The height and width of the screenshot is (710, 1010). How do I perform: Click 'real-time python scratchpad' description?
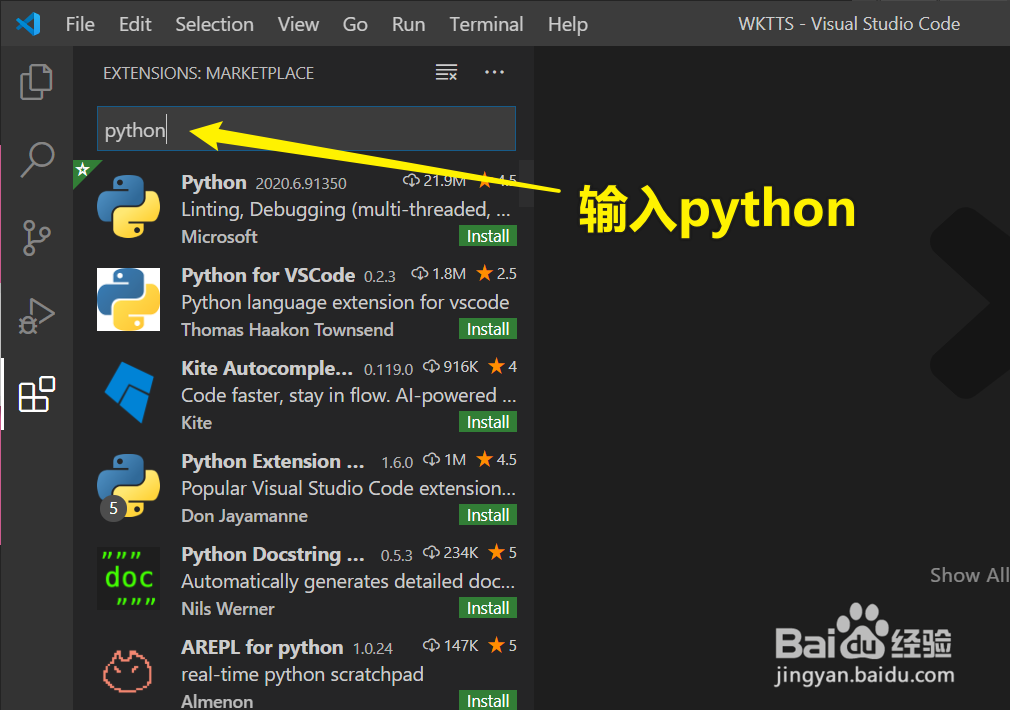coord(302,675)
